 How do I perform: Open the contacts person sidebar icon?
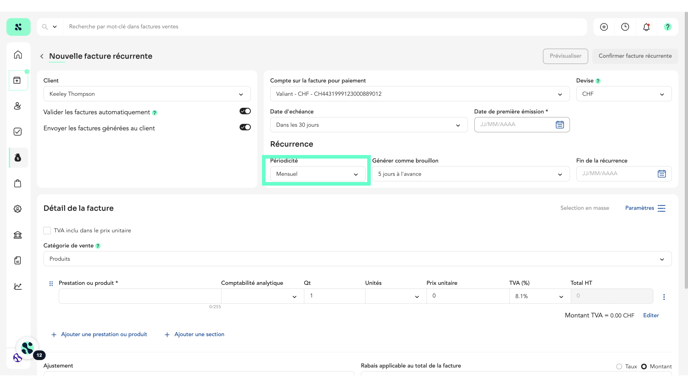click(x=18, y=106)
